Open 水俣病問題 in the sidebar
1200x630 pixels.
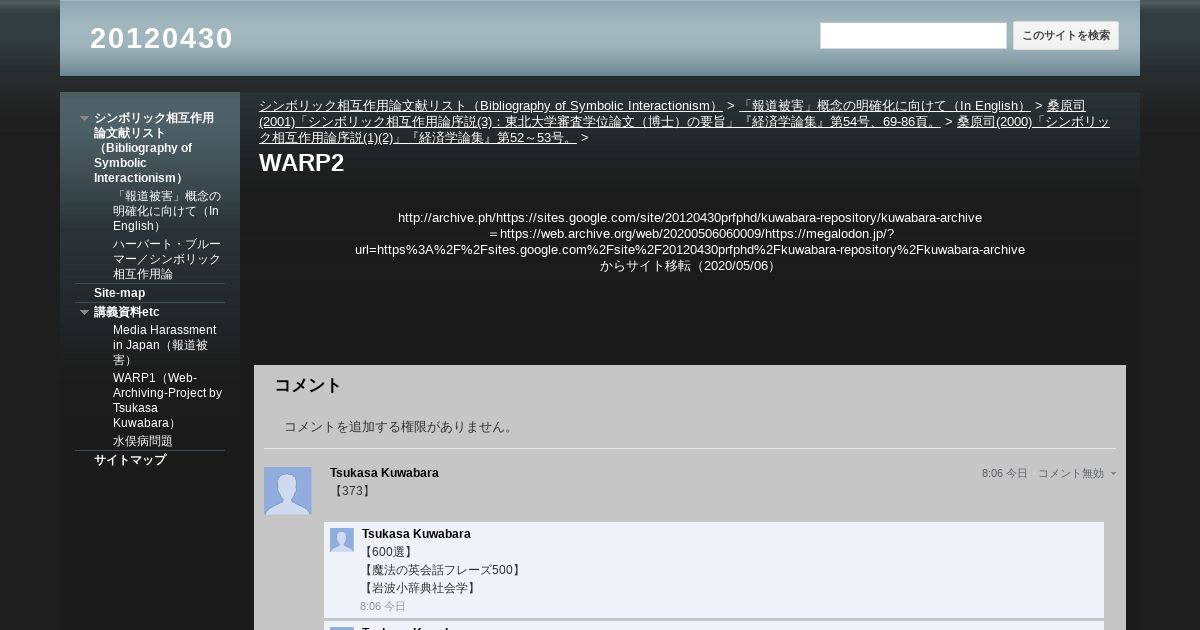click(143, 441)
